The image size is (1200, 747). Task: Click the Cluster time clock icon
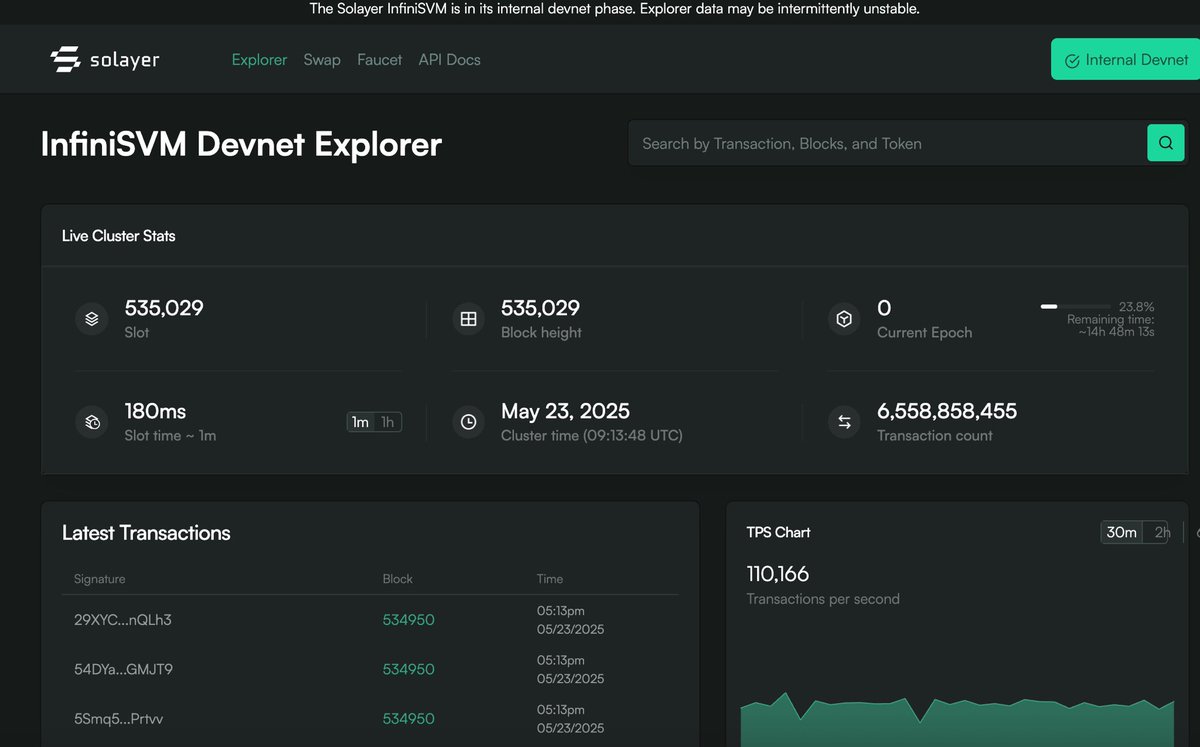468,421
